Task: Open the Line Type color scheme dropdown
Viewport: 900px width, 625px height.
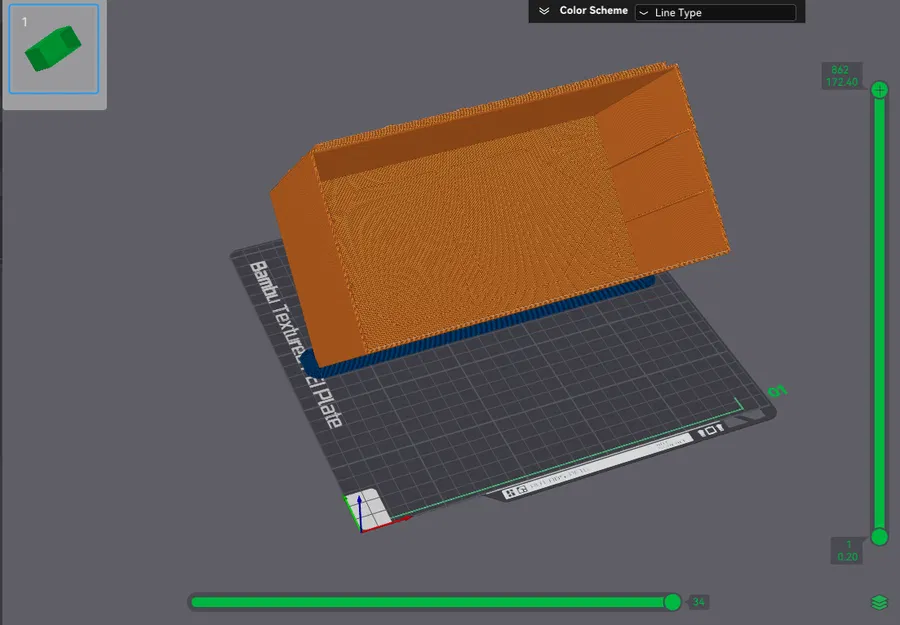Action: pyautogui.click(x=715, y=12)
